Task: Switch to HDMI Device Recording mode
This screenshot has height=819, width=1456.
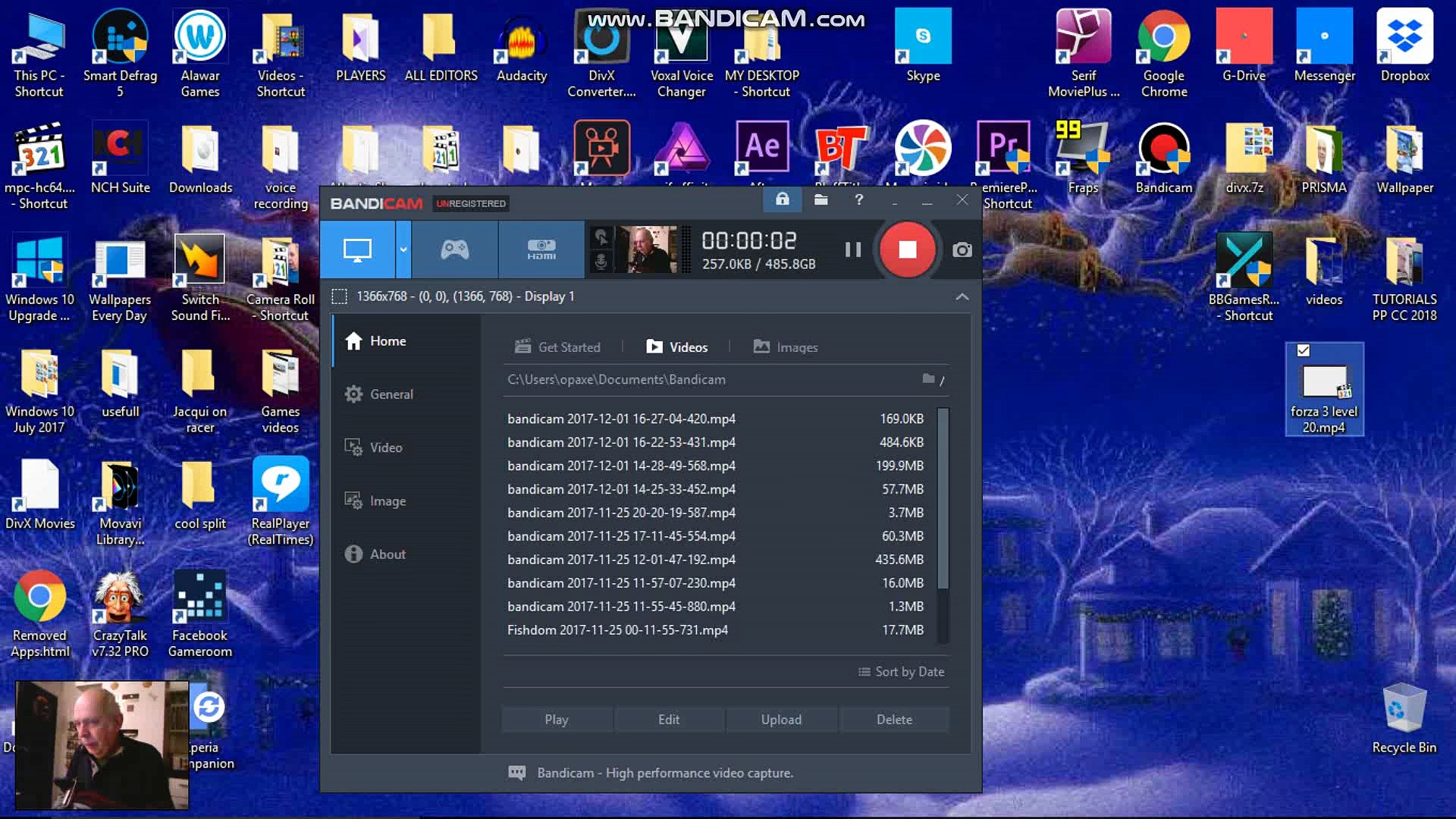Action: 541,249
